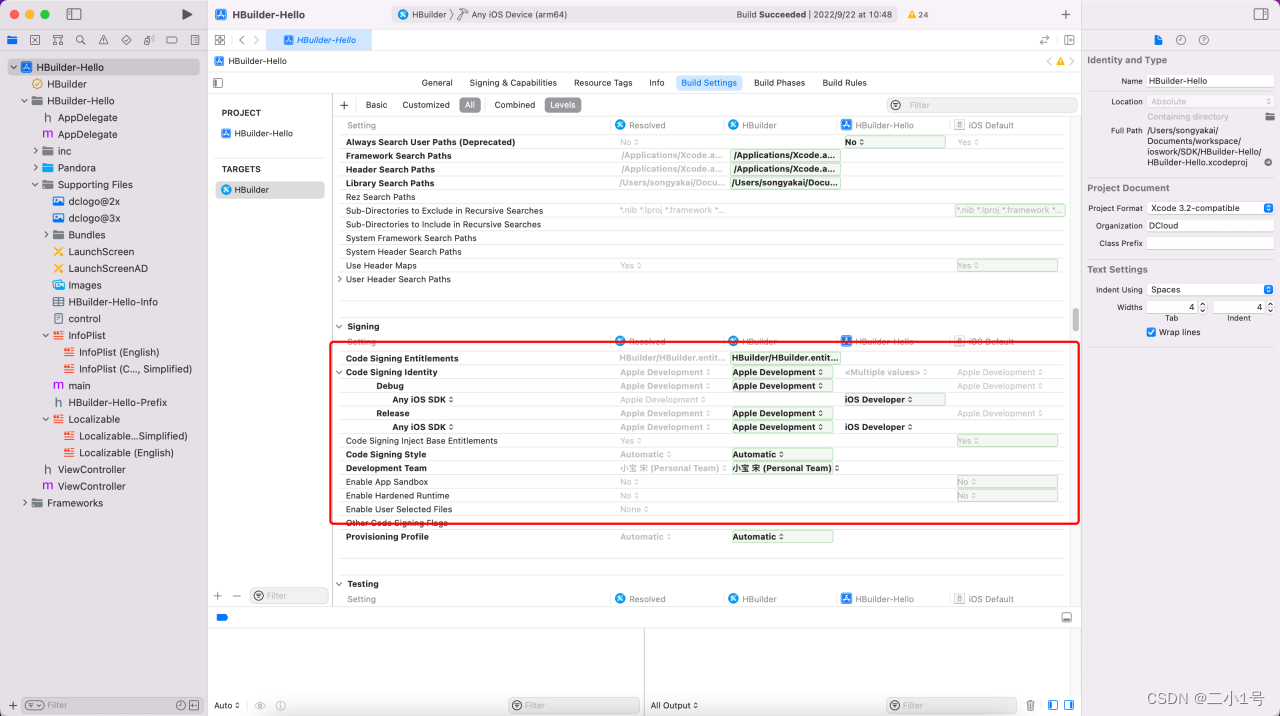The width and height of the screenshot is (1280, 716).
Task: Open the source control navigator icon
Action: click(35, 40)
